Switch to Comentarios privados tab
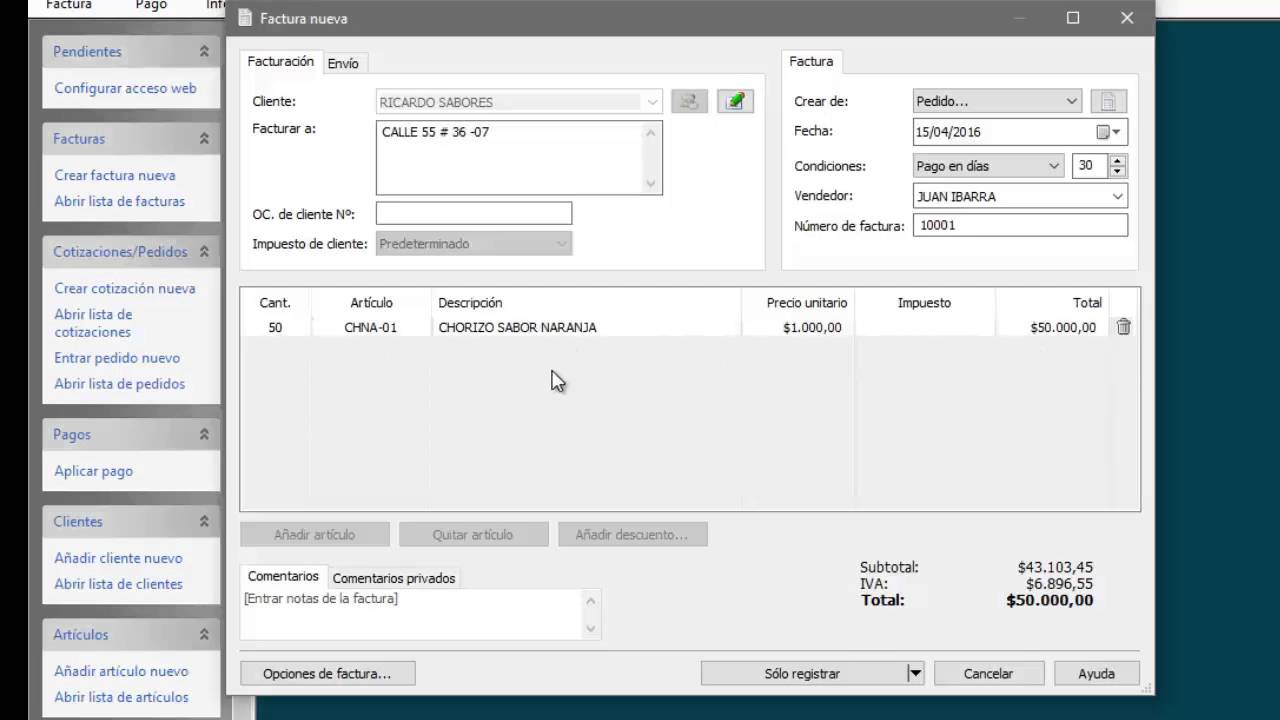Viewport: 1280px width, 720px height. point(394,578)
